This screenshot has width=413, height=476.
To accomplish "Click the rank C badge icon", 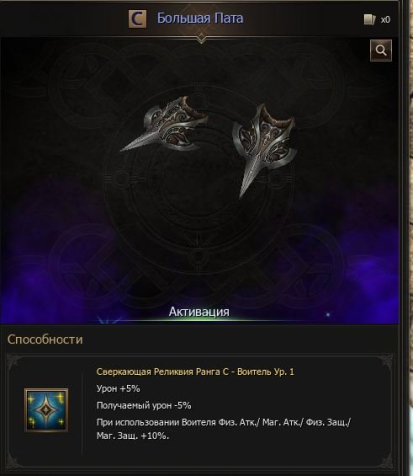I will point(137,19).
